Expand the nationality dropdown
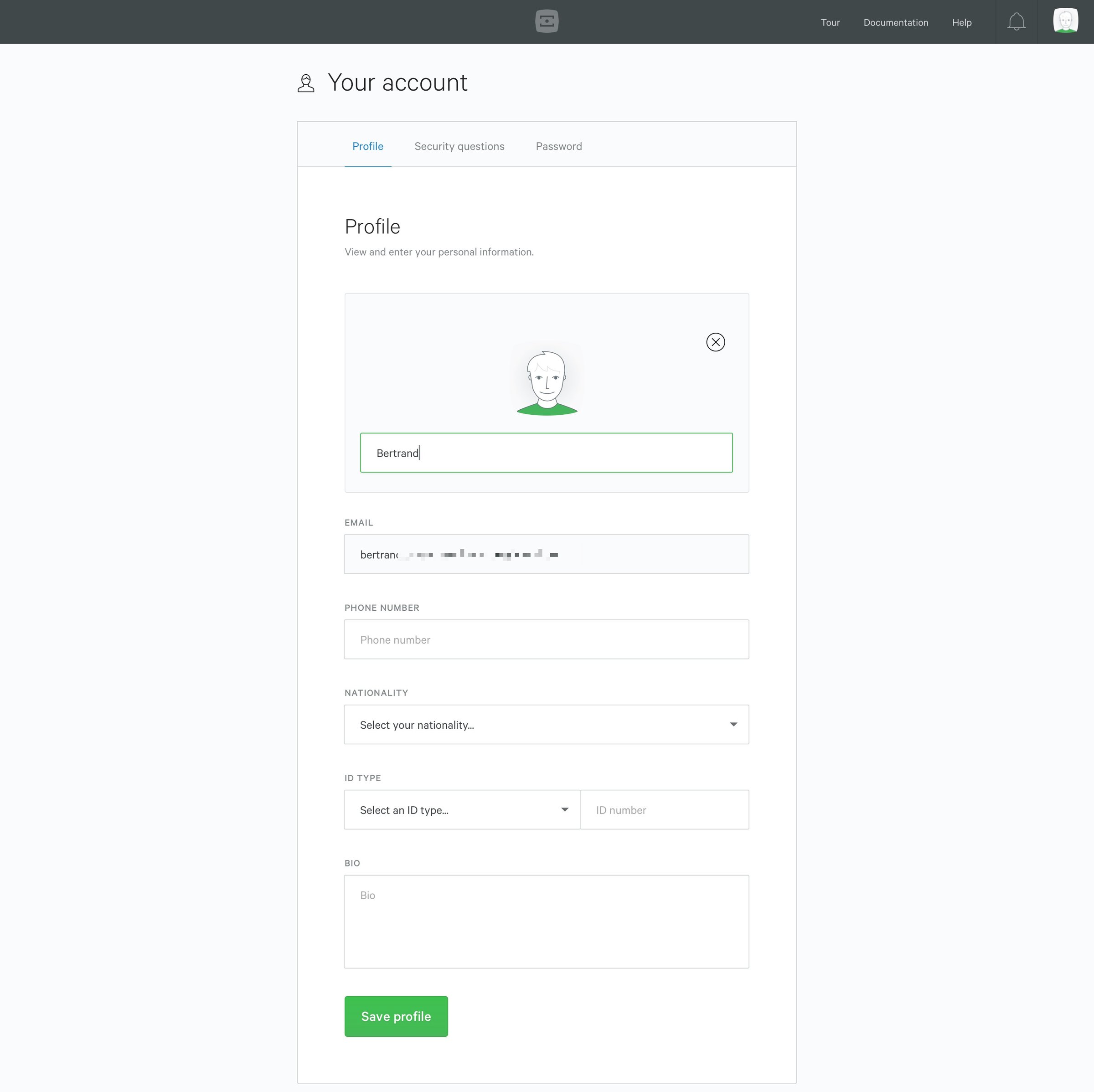The image size is (1094, 1092). [x=546, y=724]
